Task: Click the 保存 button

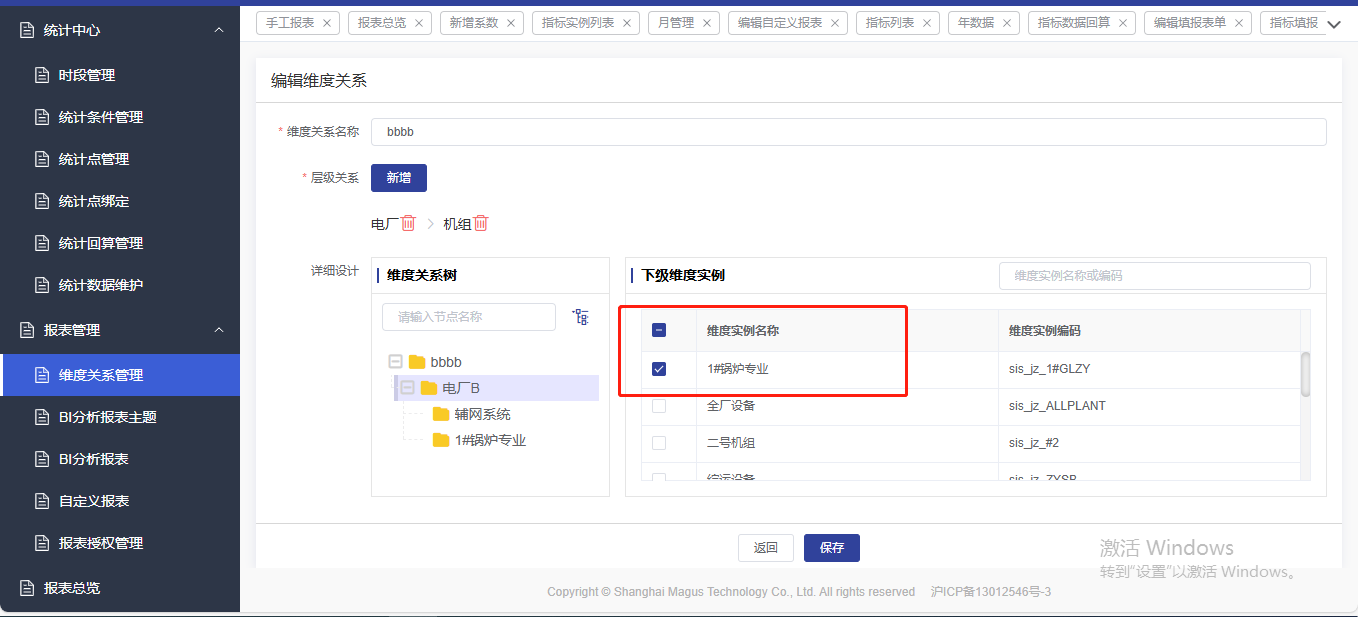Action: [x=831, y=548]
